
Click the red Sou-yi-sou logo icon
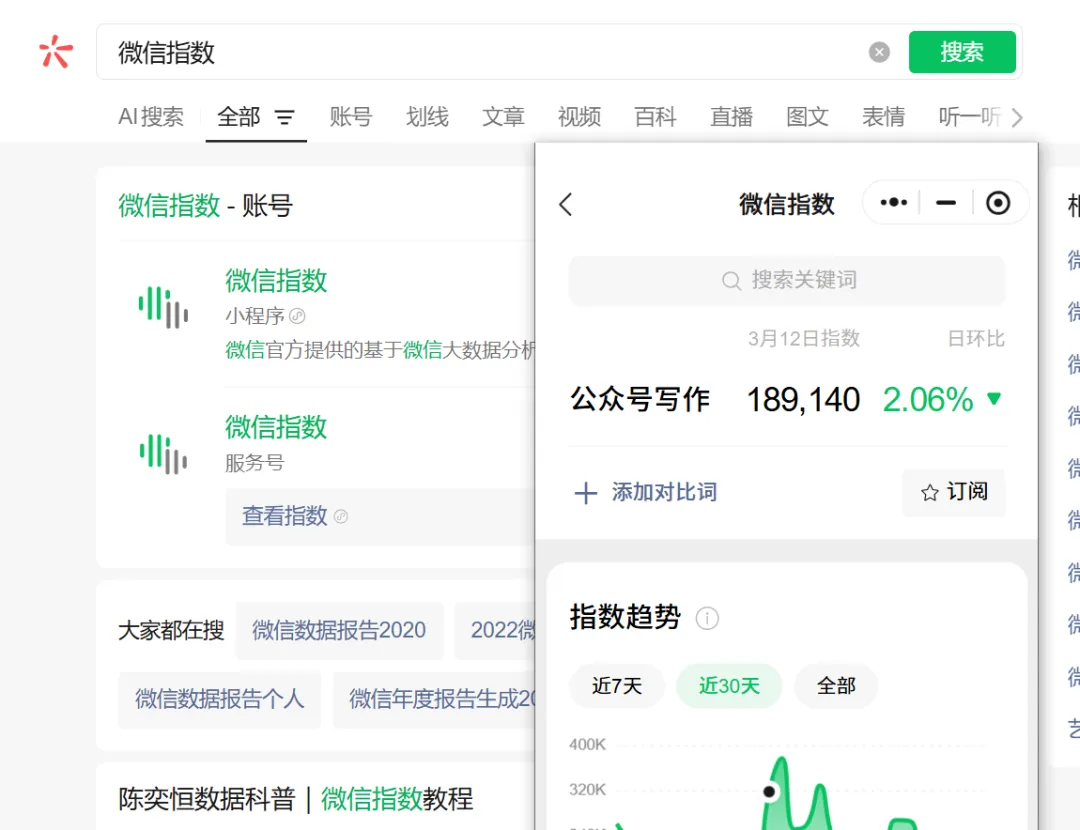coord(55,52)
